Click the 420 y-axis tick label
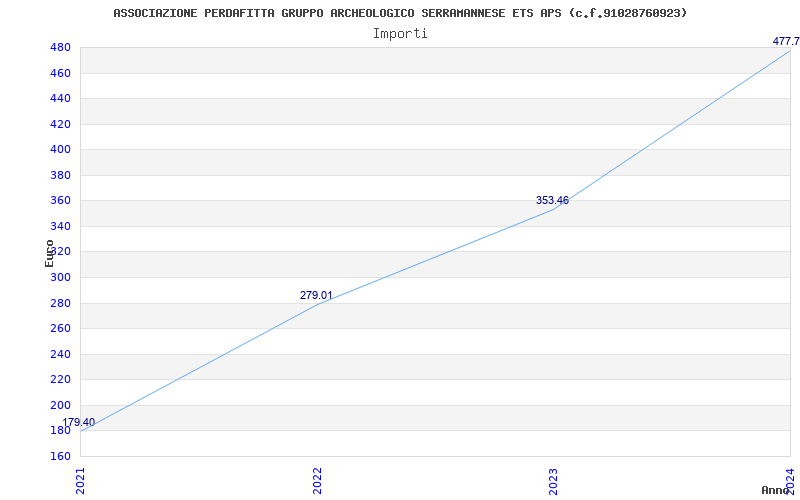The image size is (800, 500). pyautogui.click(x=60, y=124)
